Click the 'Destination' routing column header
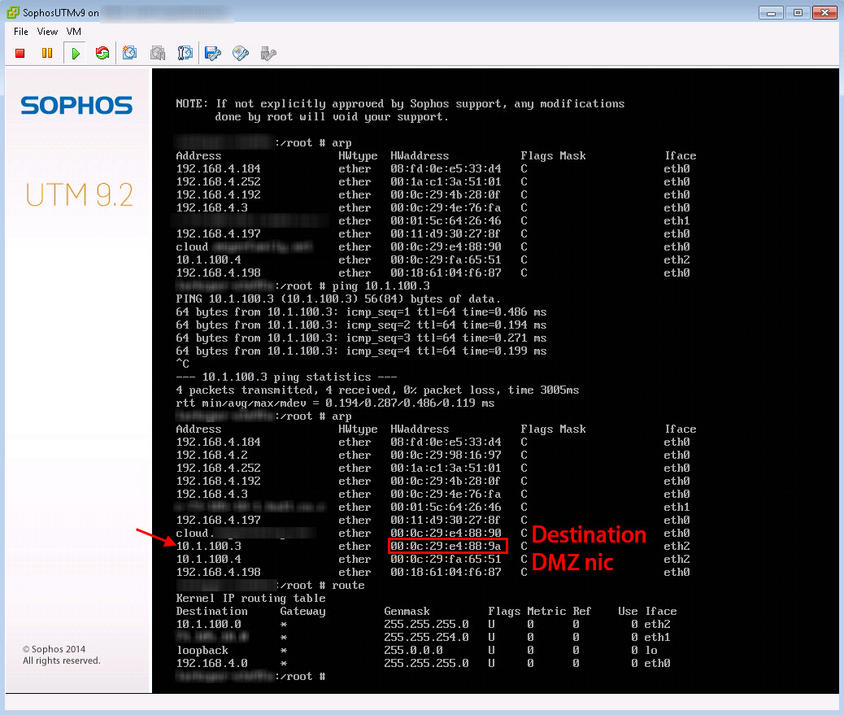844x715 pixels. pyautogui.click(x=212, y=611)
